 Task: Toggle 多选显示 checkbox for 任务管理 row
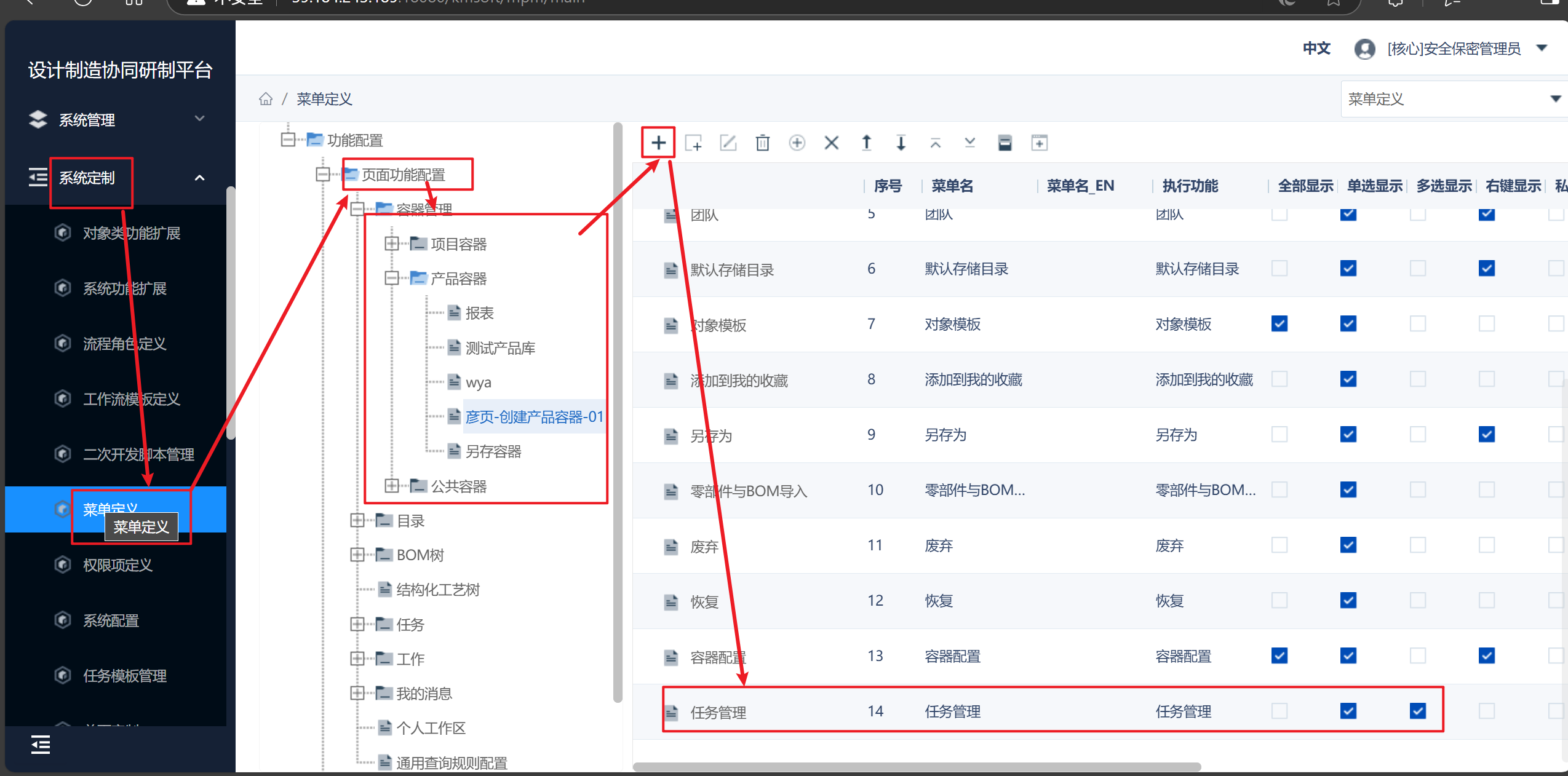1418,711
